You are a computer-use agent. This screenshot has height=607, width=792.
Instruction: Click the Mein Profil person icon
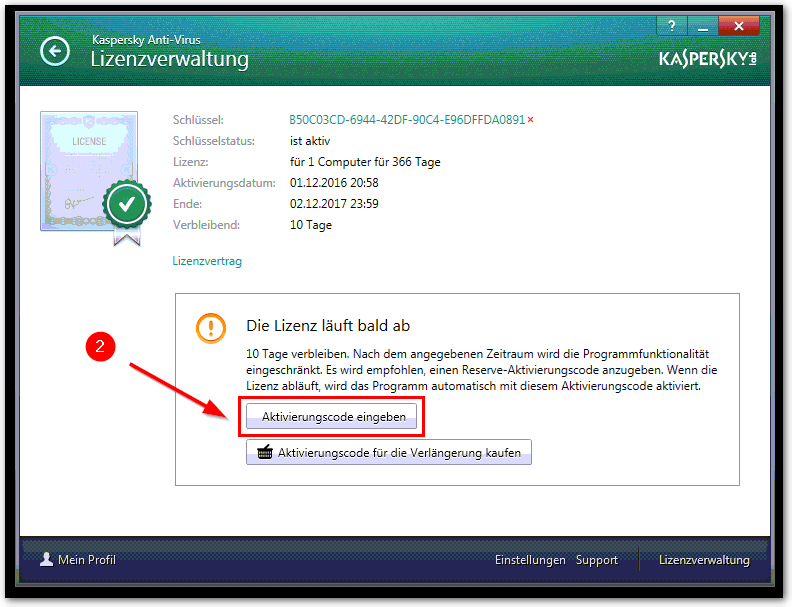[x=46, y=559]
